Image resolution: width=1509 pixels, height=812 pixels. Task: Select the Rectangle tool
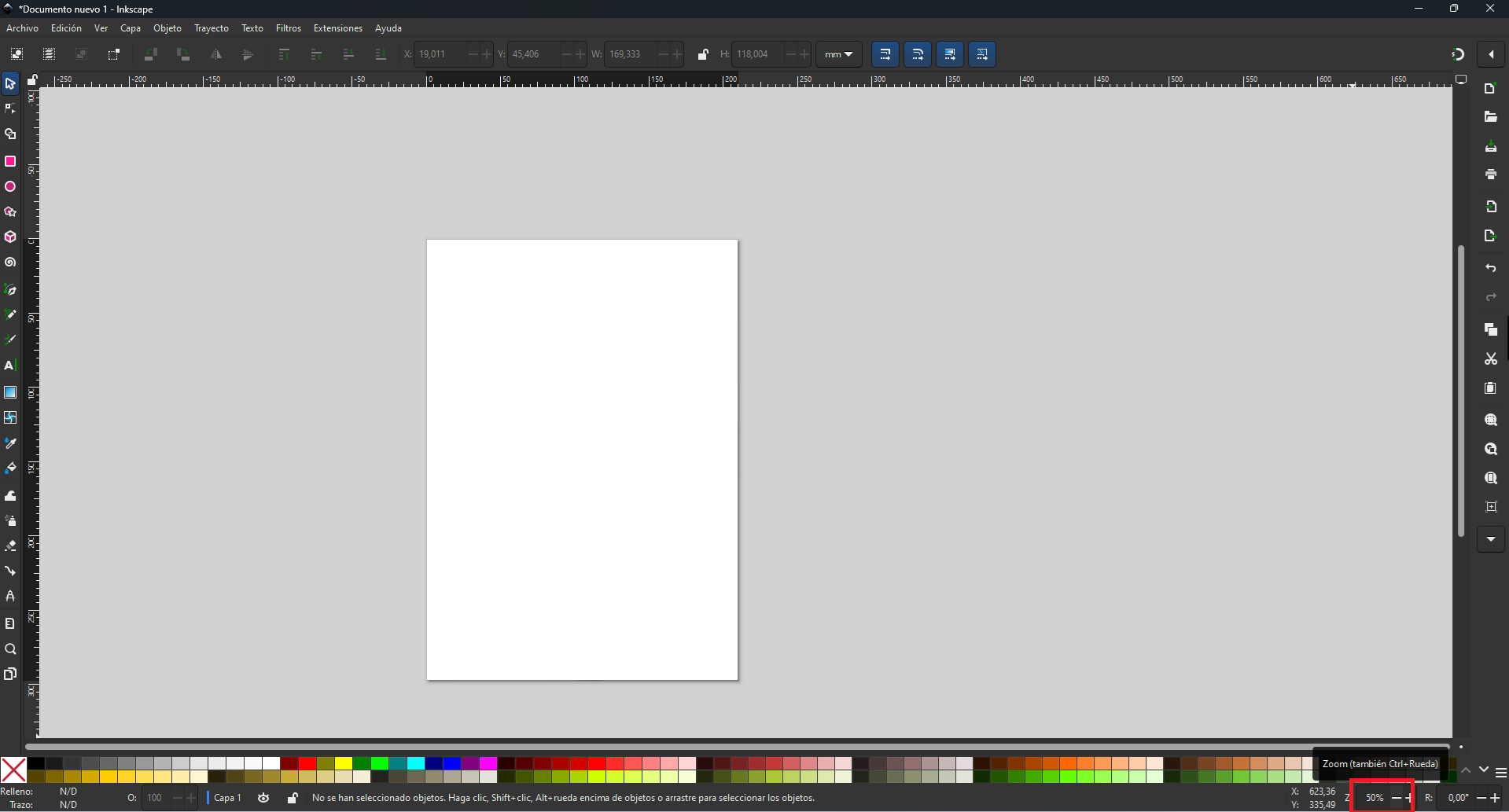[10, 161]
